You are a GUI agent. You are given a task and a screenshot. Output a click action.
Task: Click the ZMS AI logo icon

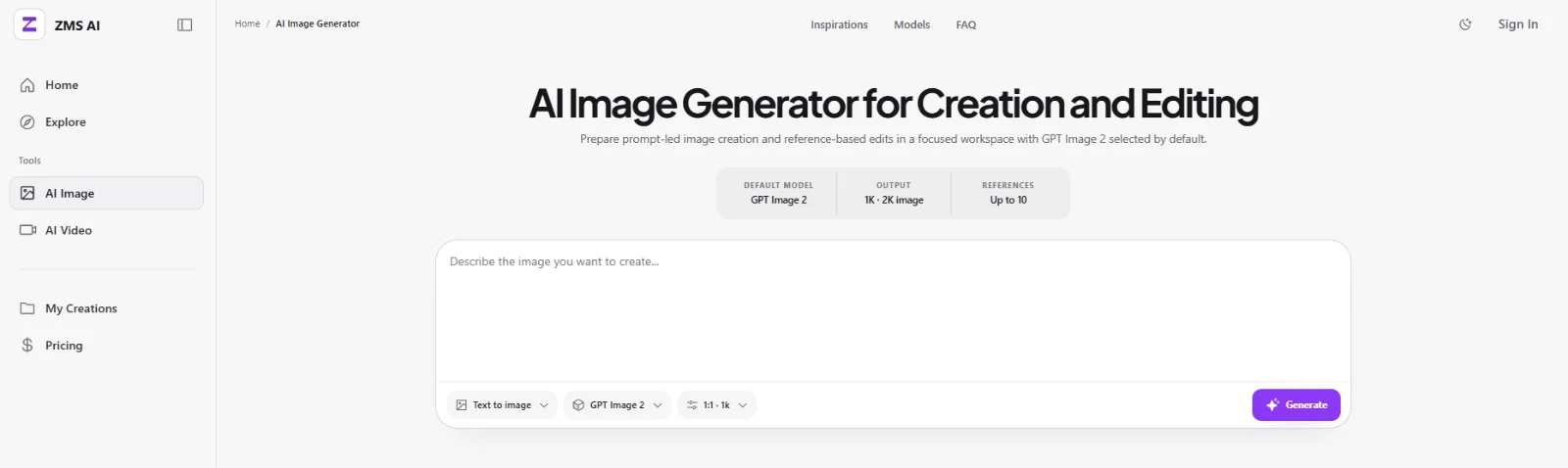[x=29, y=24]
